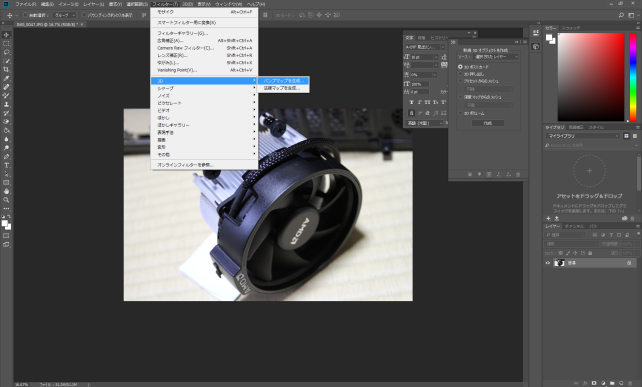Select プリセットからのメッシュ radio button

(x=460, y=81)
